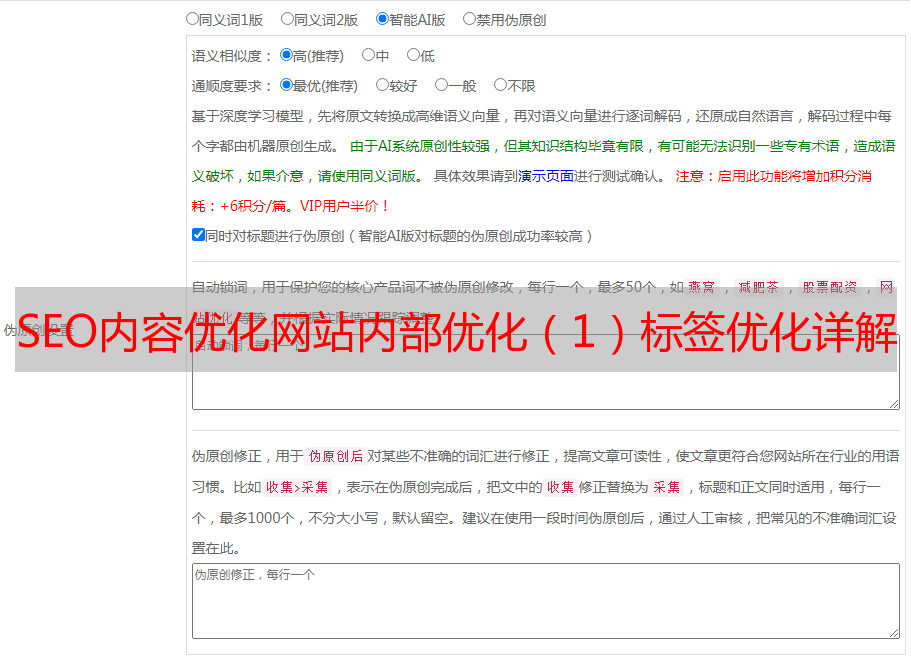Viewport: 911px width, 658px height.
Task: Set 语义相似度 to 低
Action: click(x=413, y=55)
